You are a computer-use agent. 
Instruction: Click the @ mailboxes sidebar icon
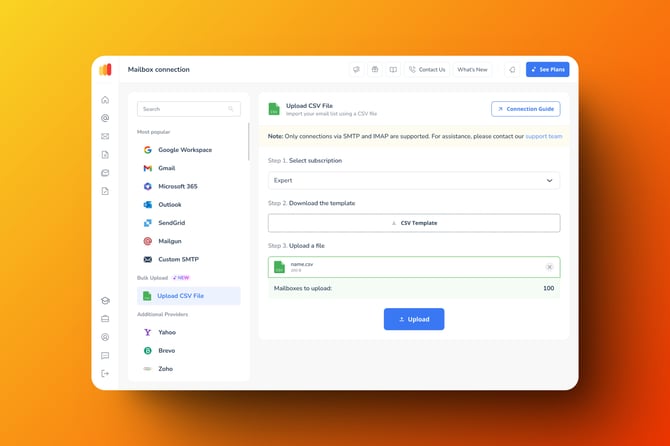[x=105, y=118]
